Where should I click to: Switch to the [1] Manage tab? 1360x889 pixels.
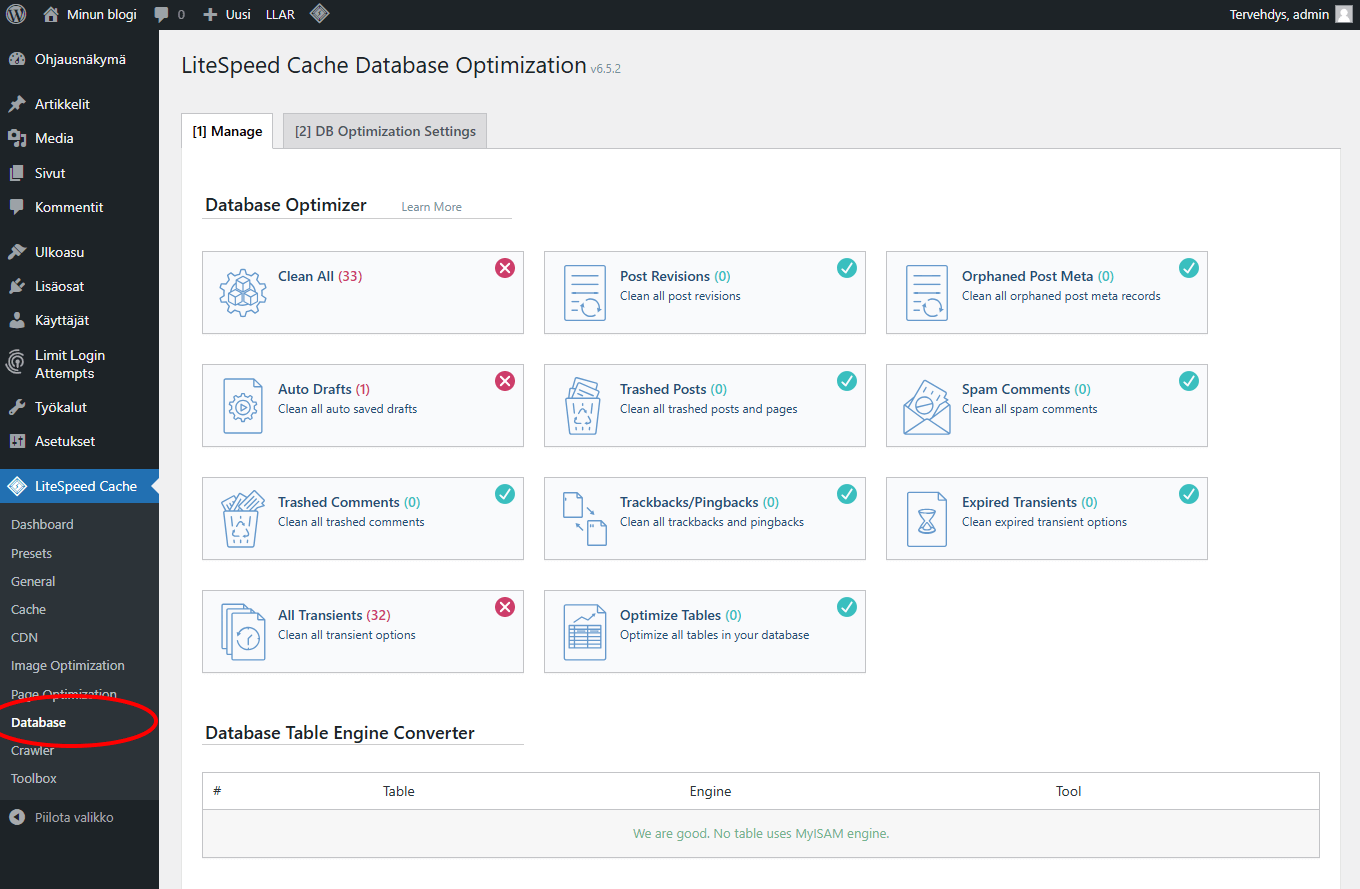[227, 131]
